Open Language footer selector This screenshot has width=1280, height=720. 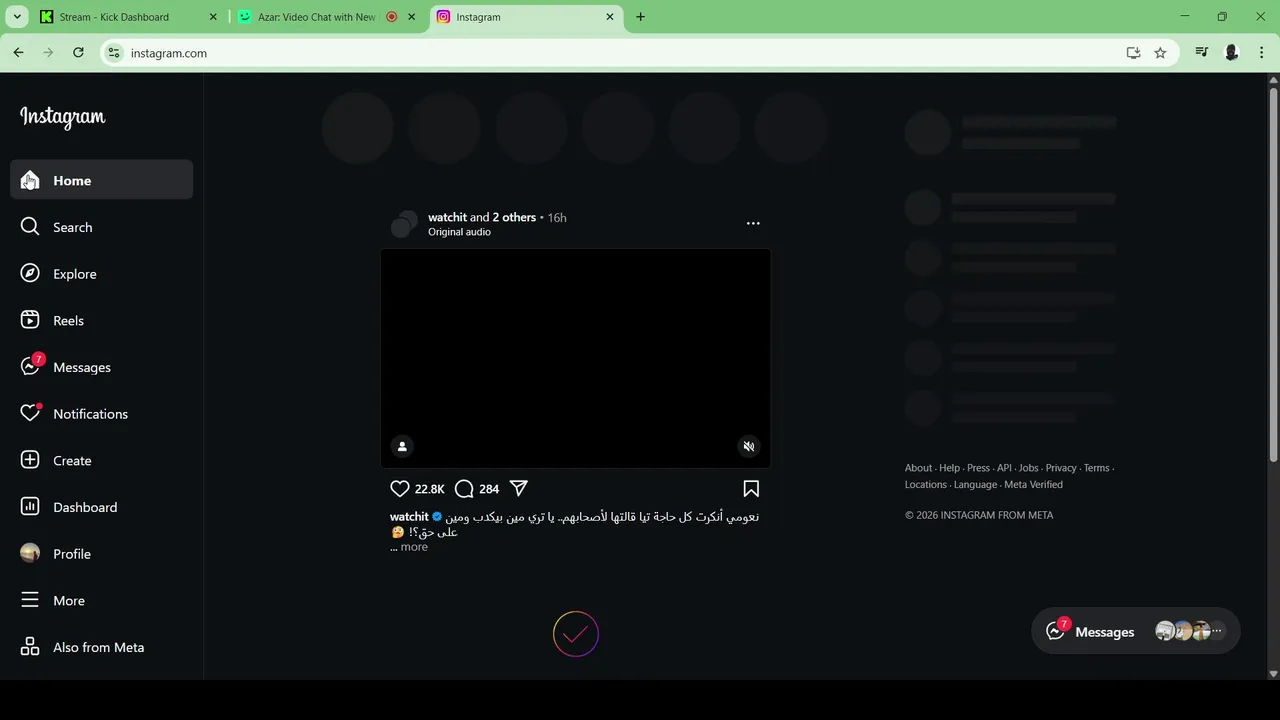[975, 485]
